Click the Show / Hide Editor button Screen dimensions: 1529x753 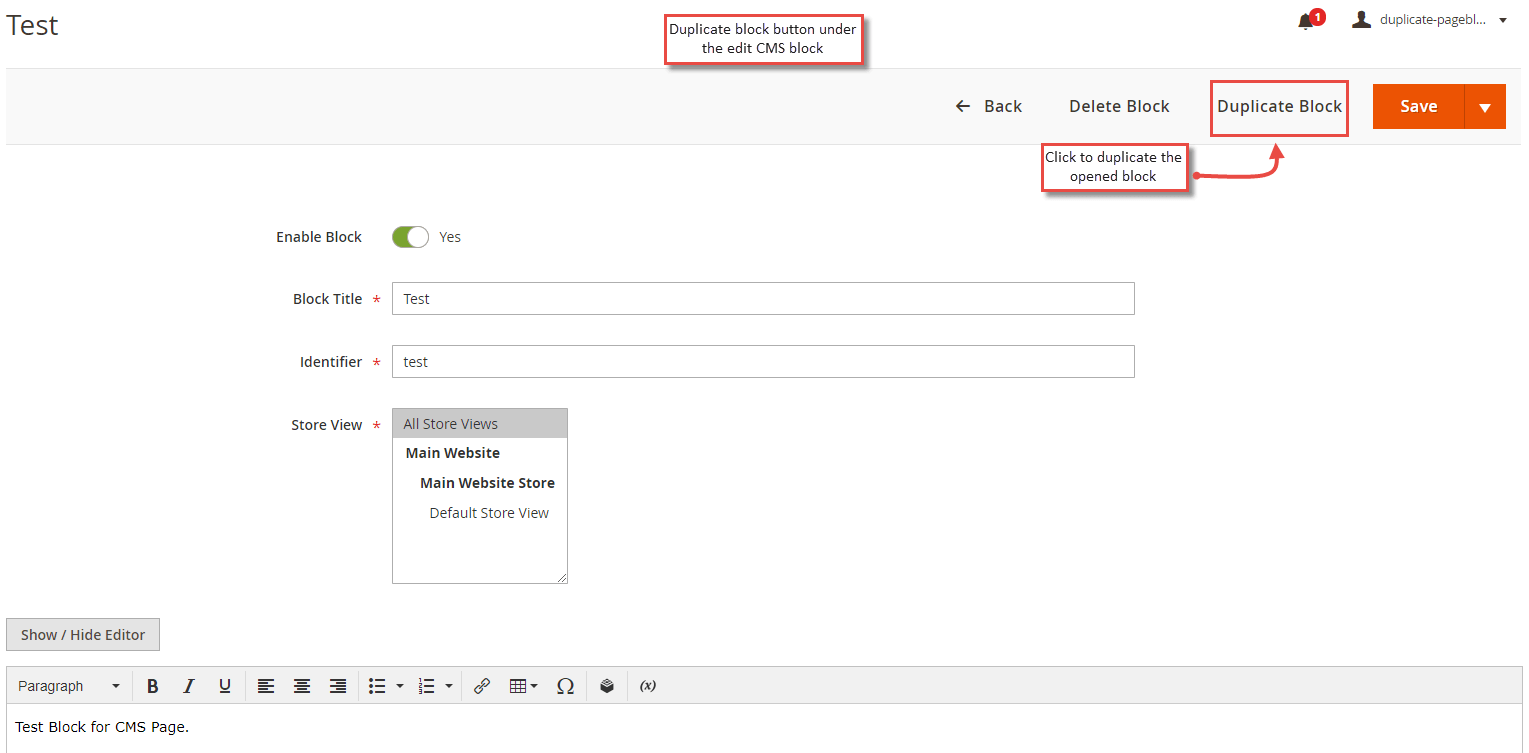(83, 635)
